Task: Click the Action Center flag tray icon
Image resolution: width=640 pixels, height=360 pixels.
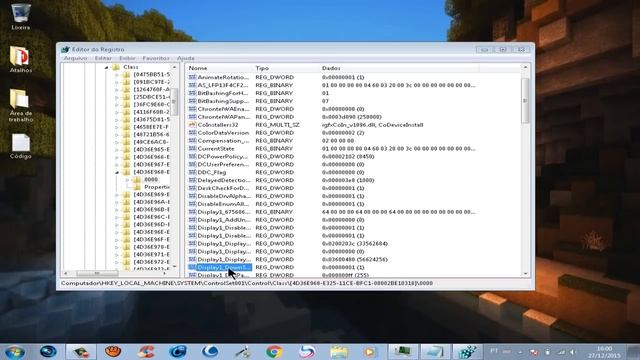Action: click(x=533, y=352)
